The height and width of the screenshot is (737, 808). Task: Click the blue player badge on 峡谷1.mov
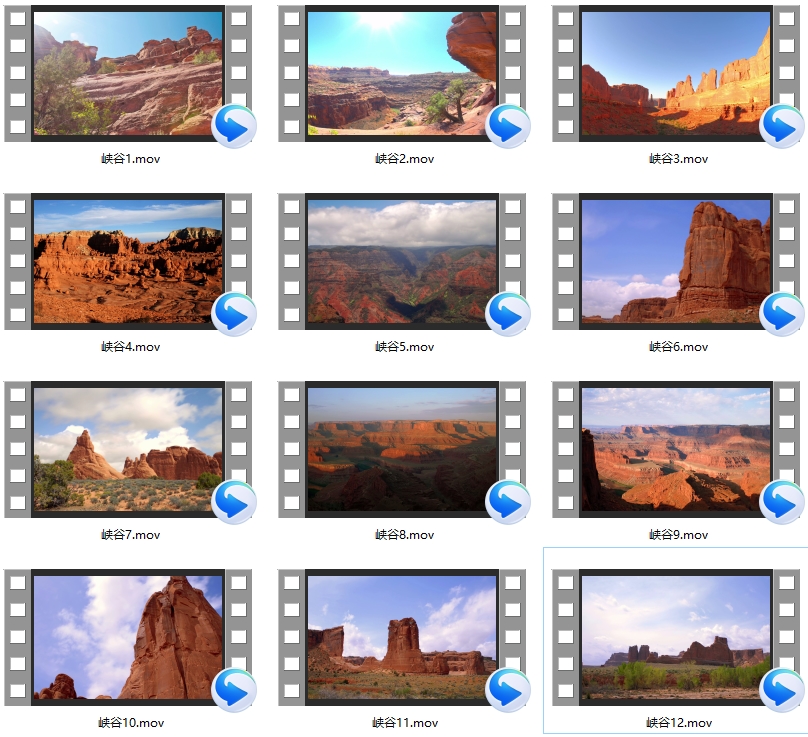coord(234,126)
